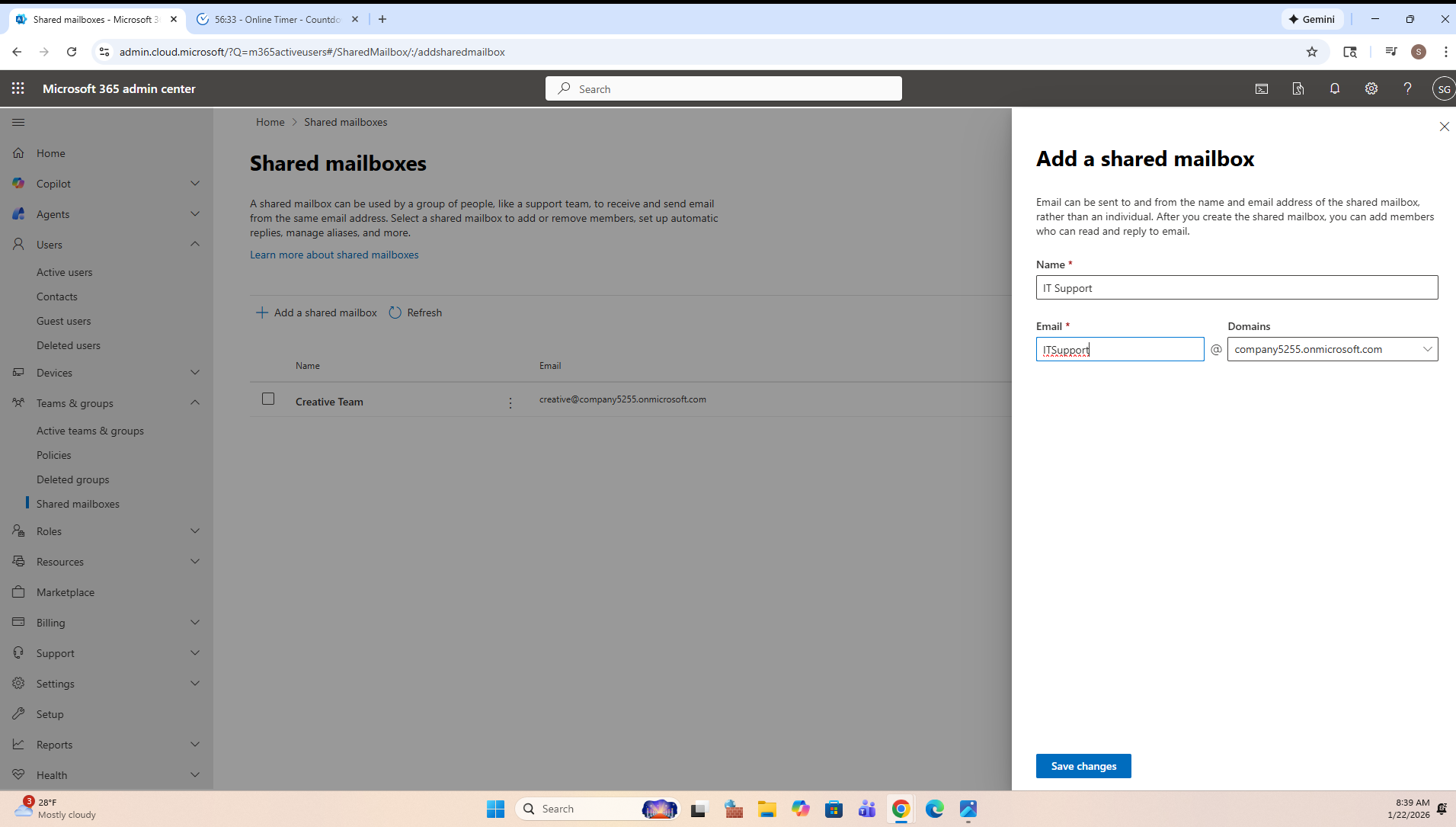Open the notifications bell icon
Image resolution: width=1456 pixels, height=827 pixels.
tap(1335, 88)
